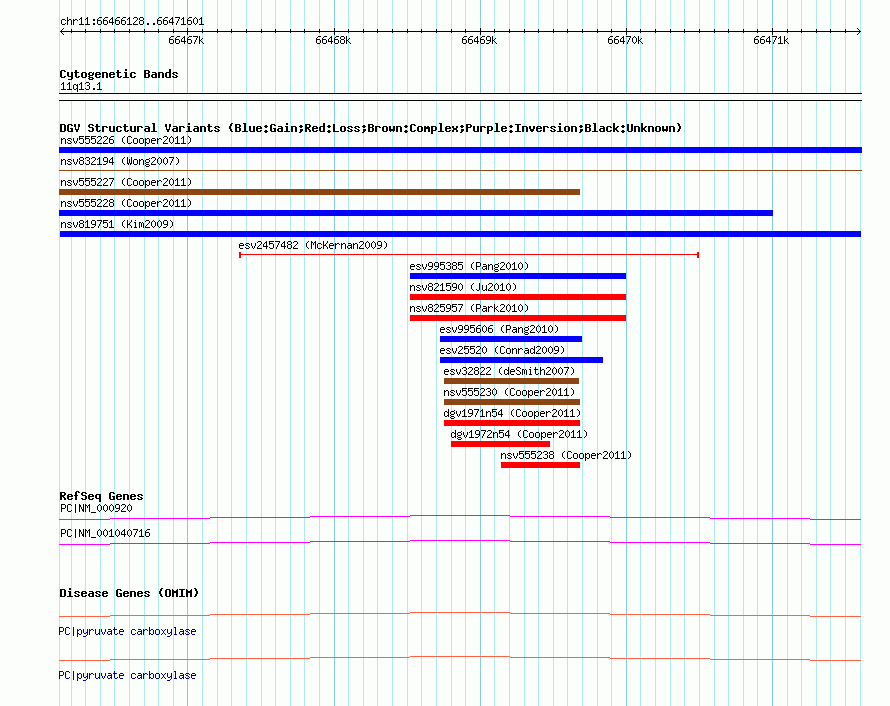
Task: Select the esv25520 (Conrad2009) label
Action: tap(502, 350)
